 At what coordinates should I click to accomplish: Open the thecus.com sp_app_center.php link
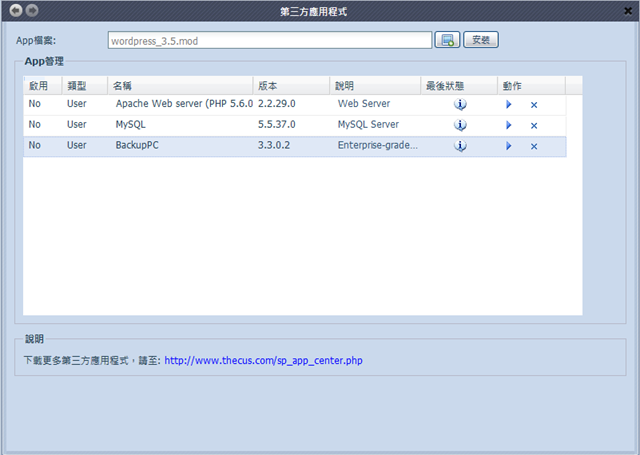[x=263, y=361]
